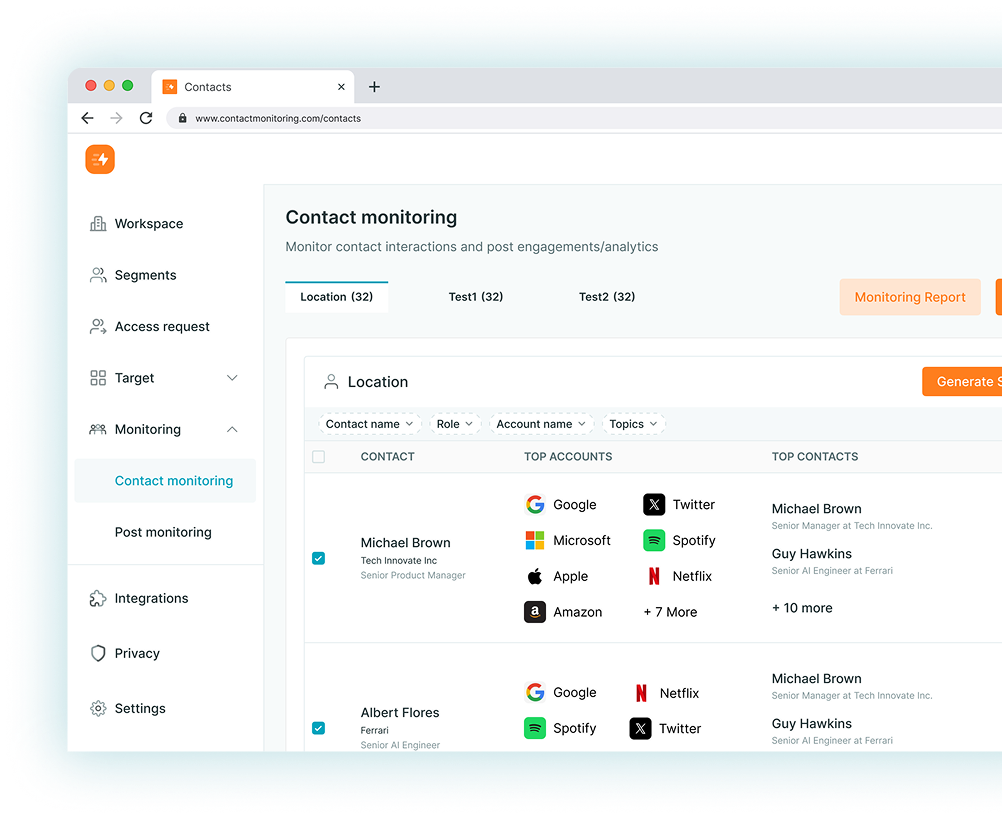The height and width of the screenshot is (819, 1002).
Task: Click 'Ferrari' under Albert Flores
Action: tap(374, 731)
